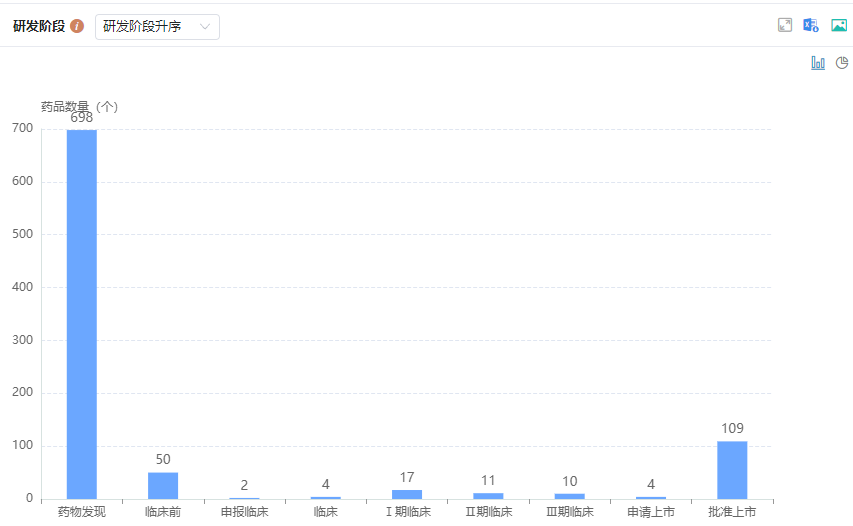Click the Ⅰ期临床 bar in the chart
Image resolution: width=853 pixels, height=526 pixels.
(407, 494)
